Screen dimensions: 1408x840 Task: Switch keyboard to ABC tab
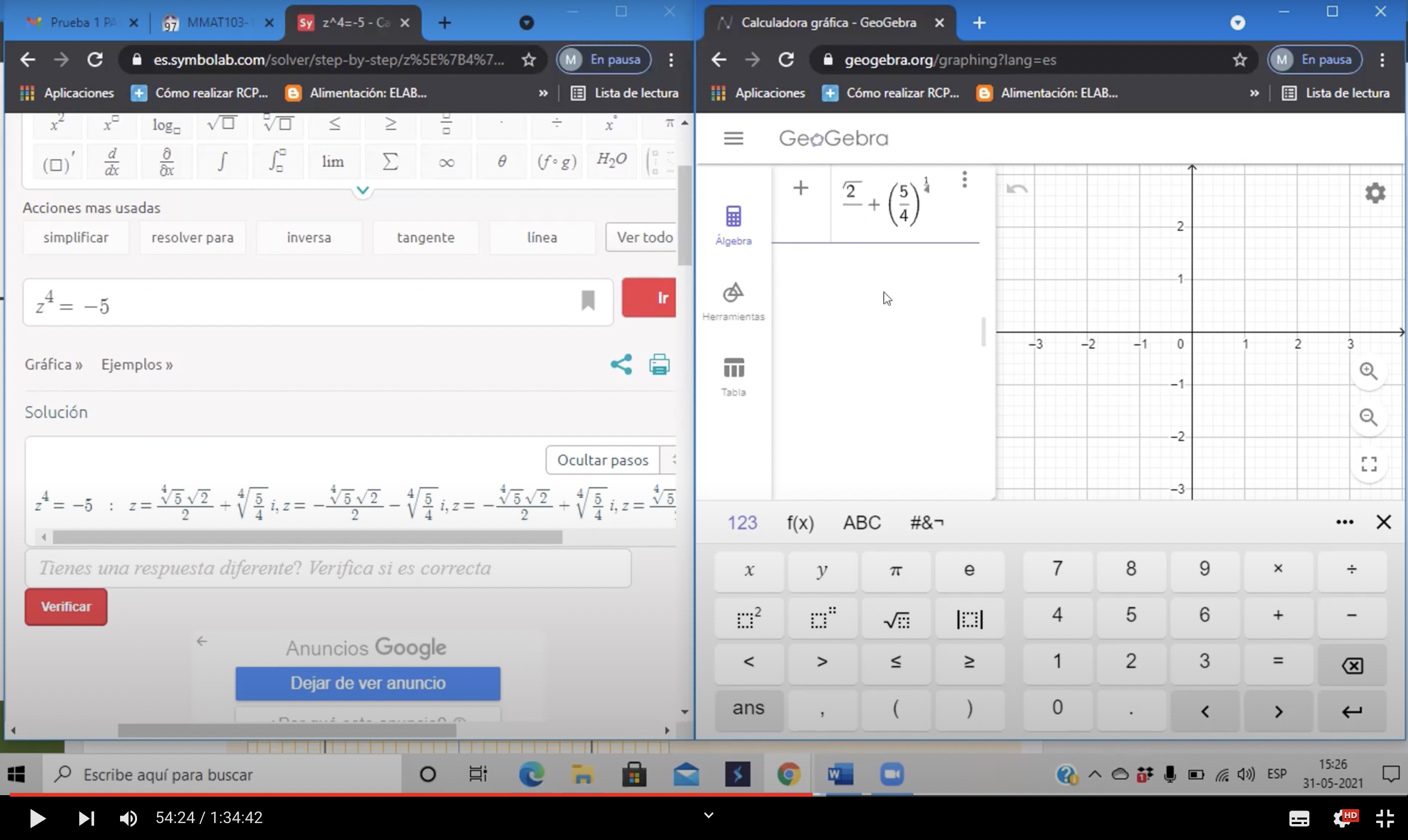[x=862, y=523]
